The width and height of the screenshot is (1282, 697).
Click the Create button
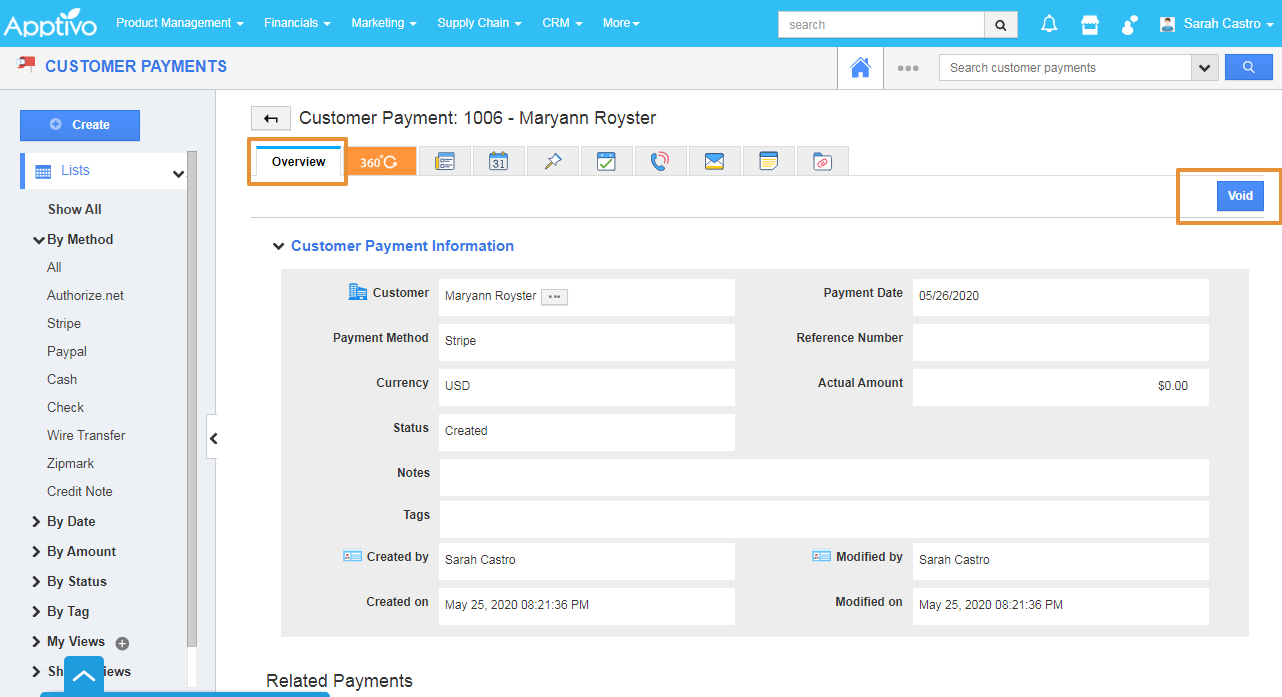80,125
